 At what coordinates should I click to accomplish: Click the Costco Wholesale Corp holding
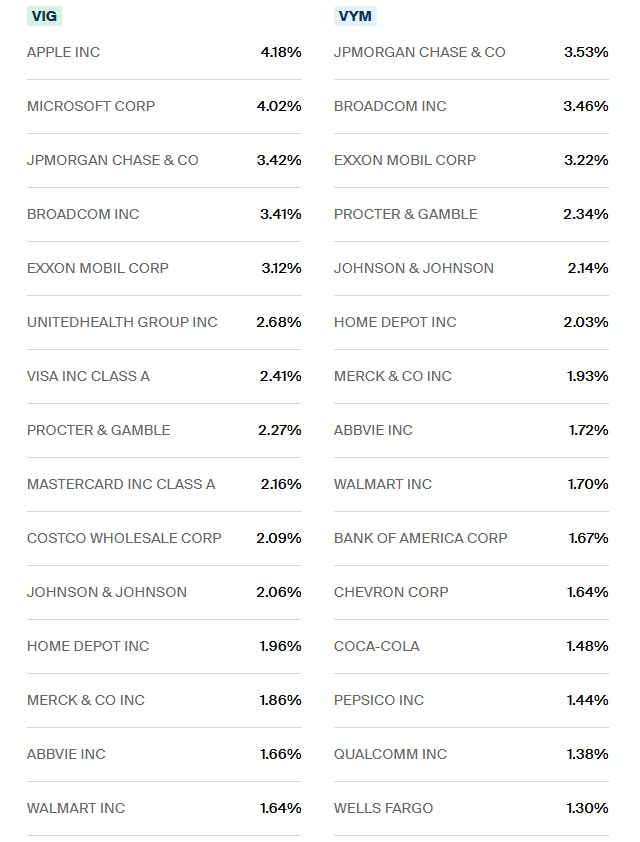(x=124, y=538)
